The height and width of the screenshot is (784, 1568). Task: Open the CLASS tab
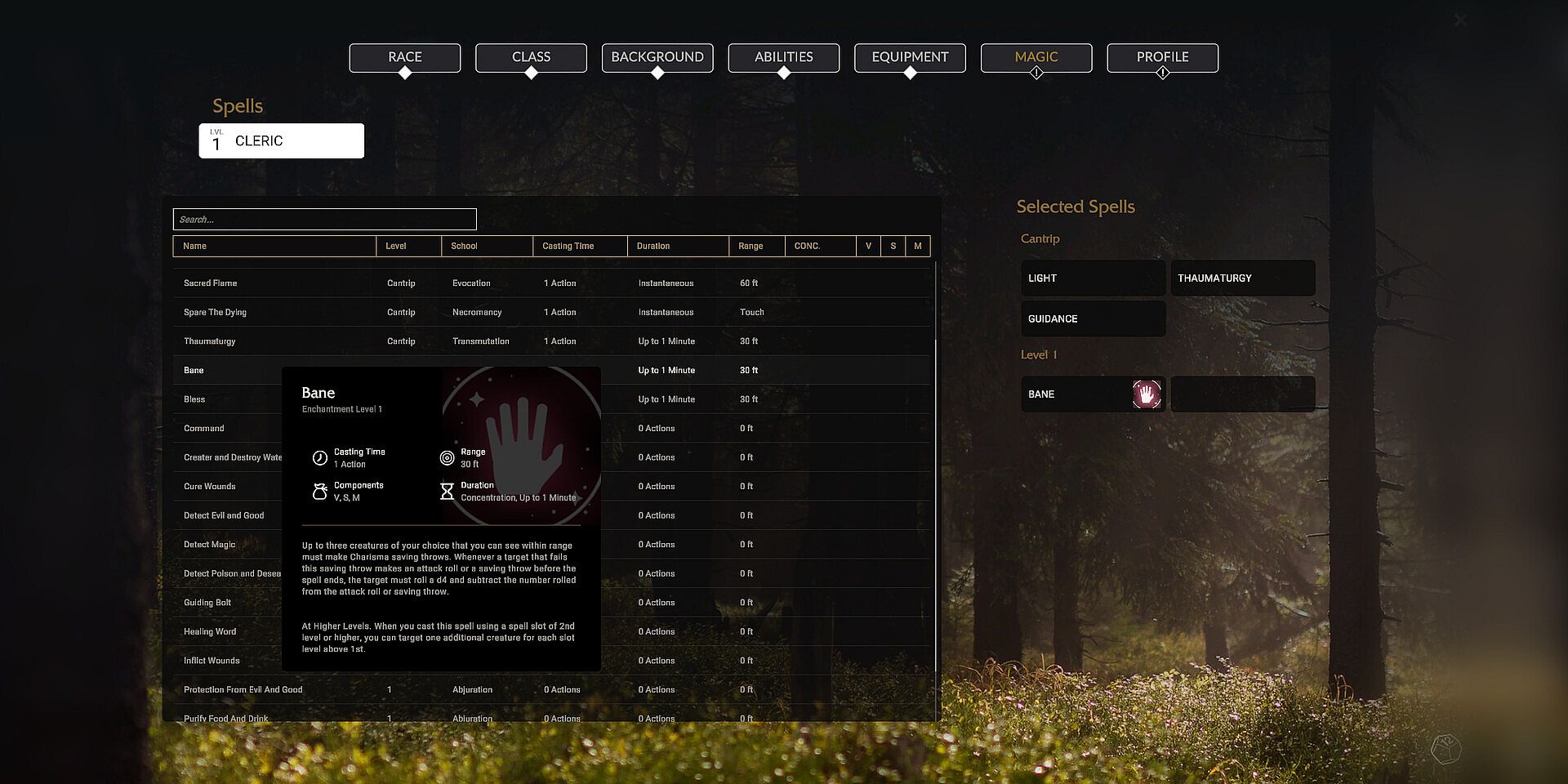pos(531,57)
